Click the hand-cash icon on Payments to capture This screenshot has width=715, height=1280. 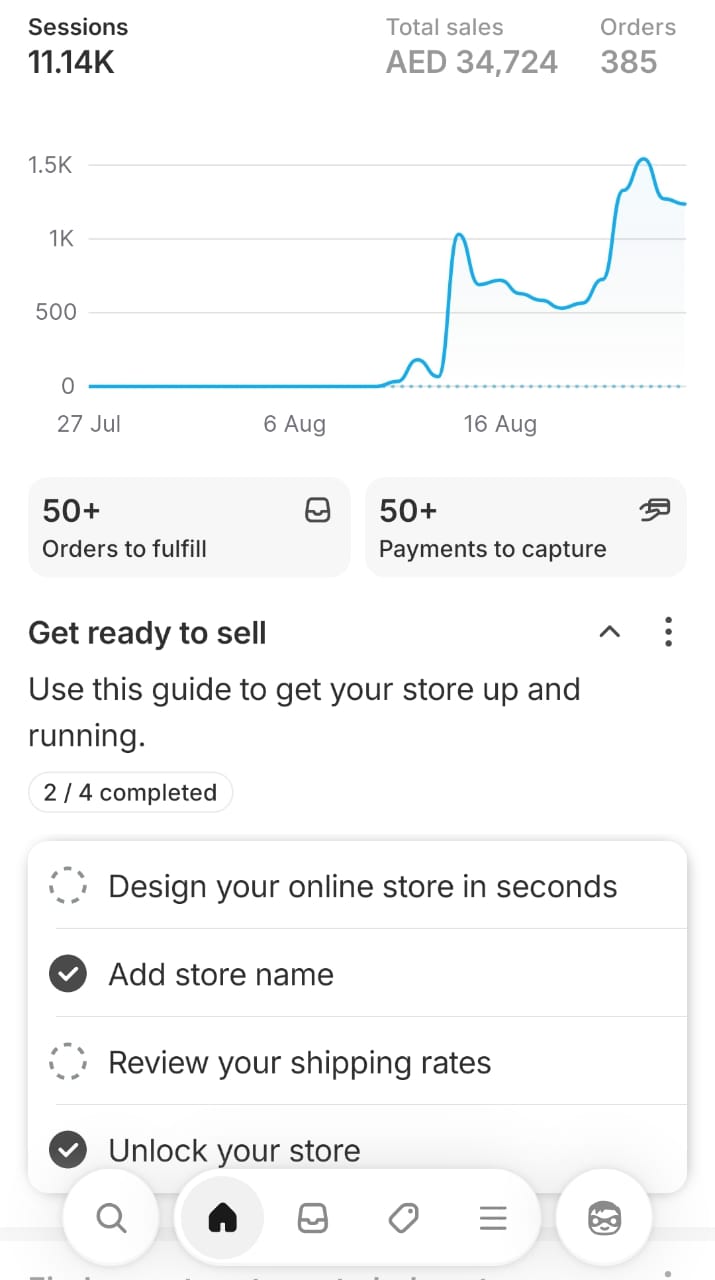point(654,511)
